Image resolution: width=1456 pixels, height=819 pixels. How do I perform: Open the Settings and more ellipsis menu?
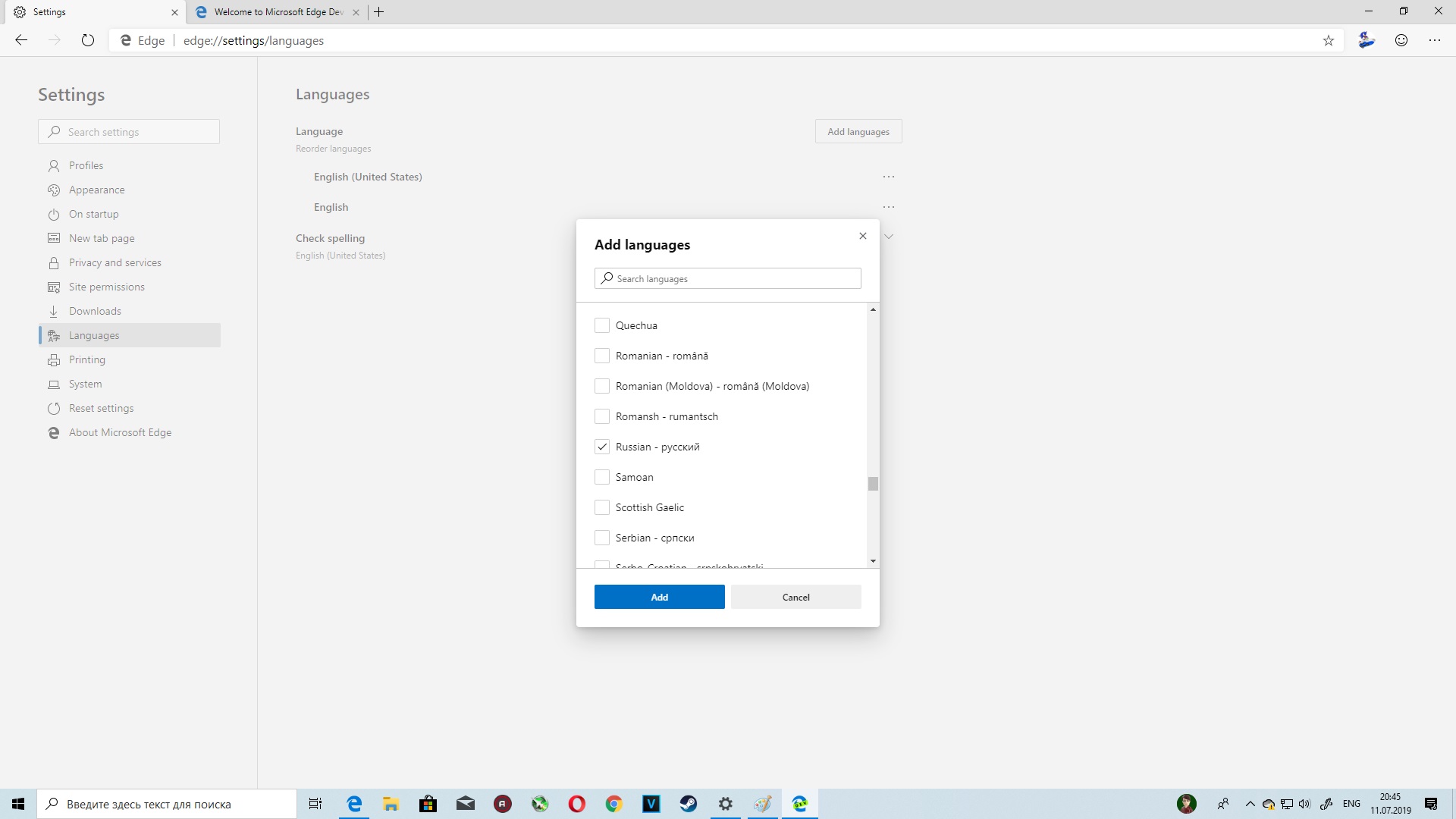(1435, 40)
